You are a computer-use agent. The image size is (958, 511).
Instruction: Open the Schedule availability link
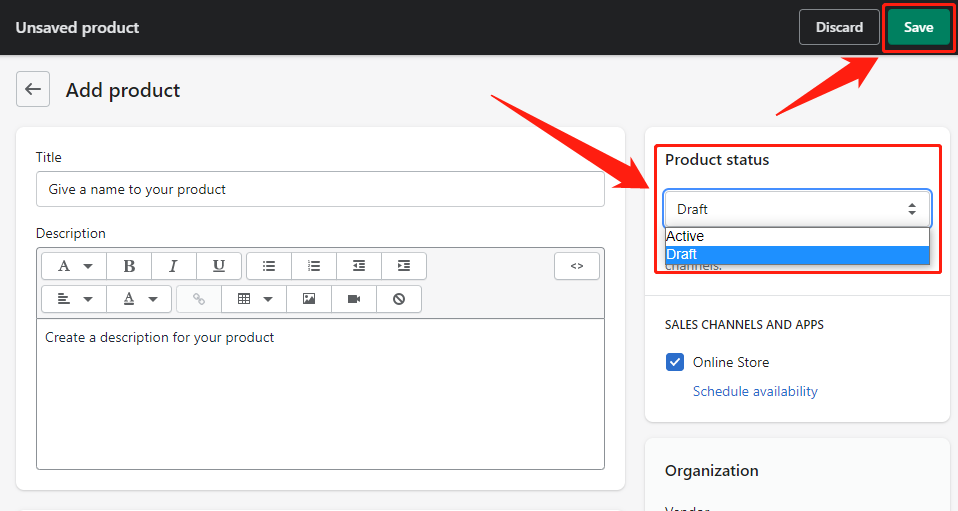pyautogui.click(x=755, y=391)
